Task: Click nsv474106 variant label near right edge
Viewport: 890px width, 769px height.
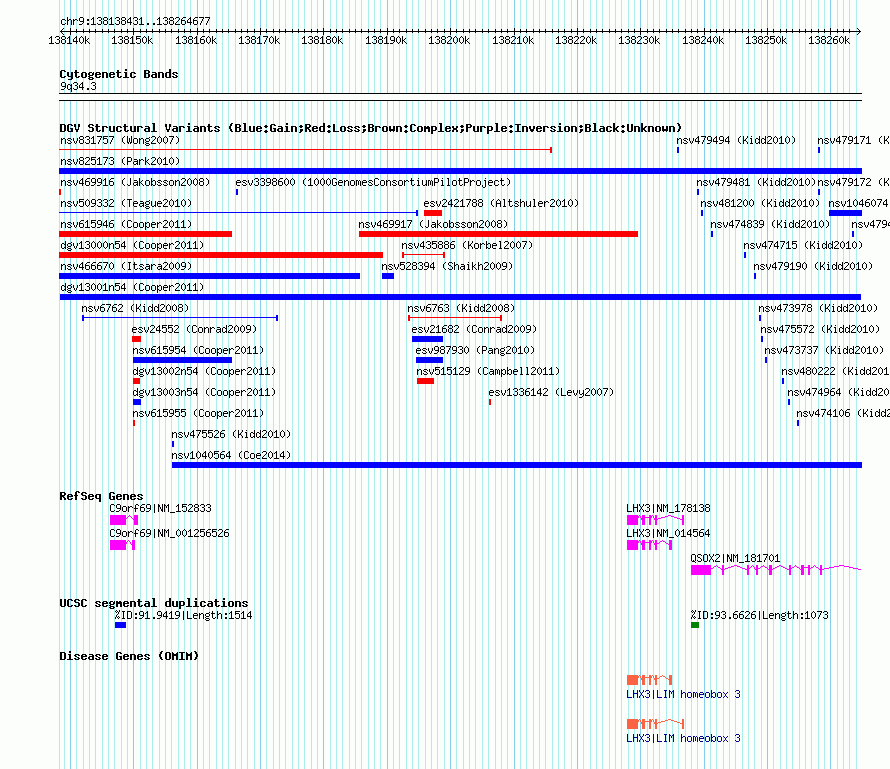Action: click(842, 413)
